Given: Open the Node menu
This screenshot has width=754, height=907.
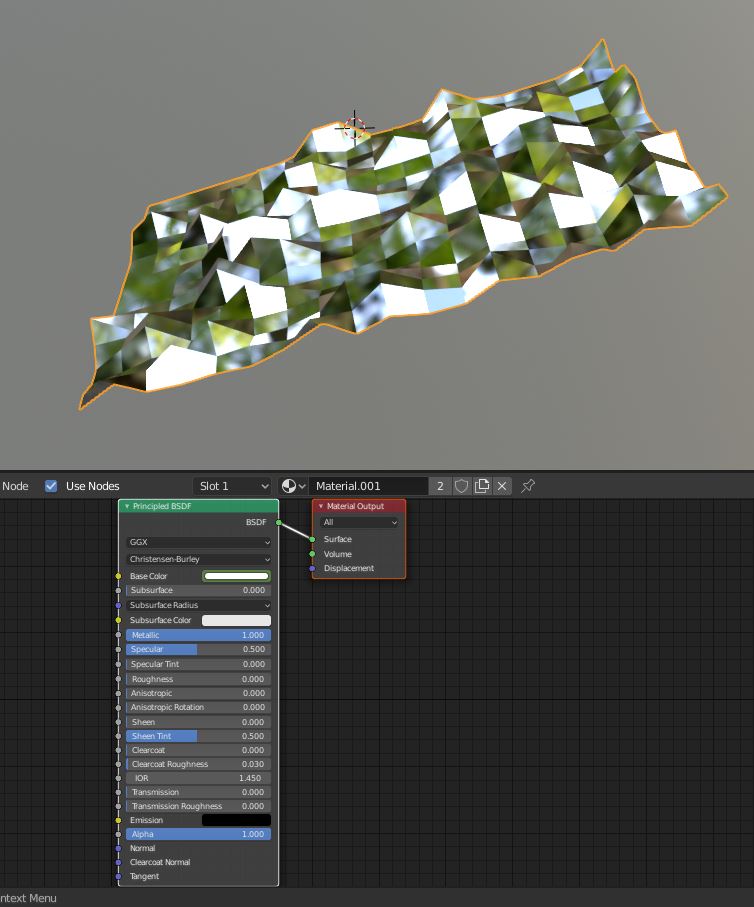Looking at the screenshot, I should click(x=15, y=486).
